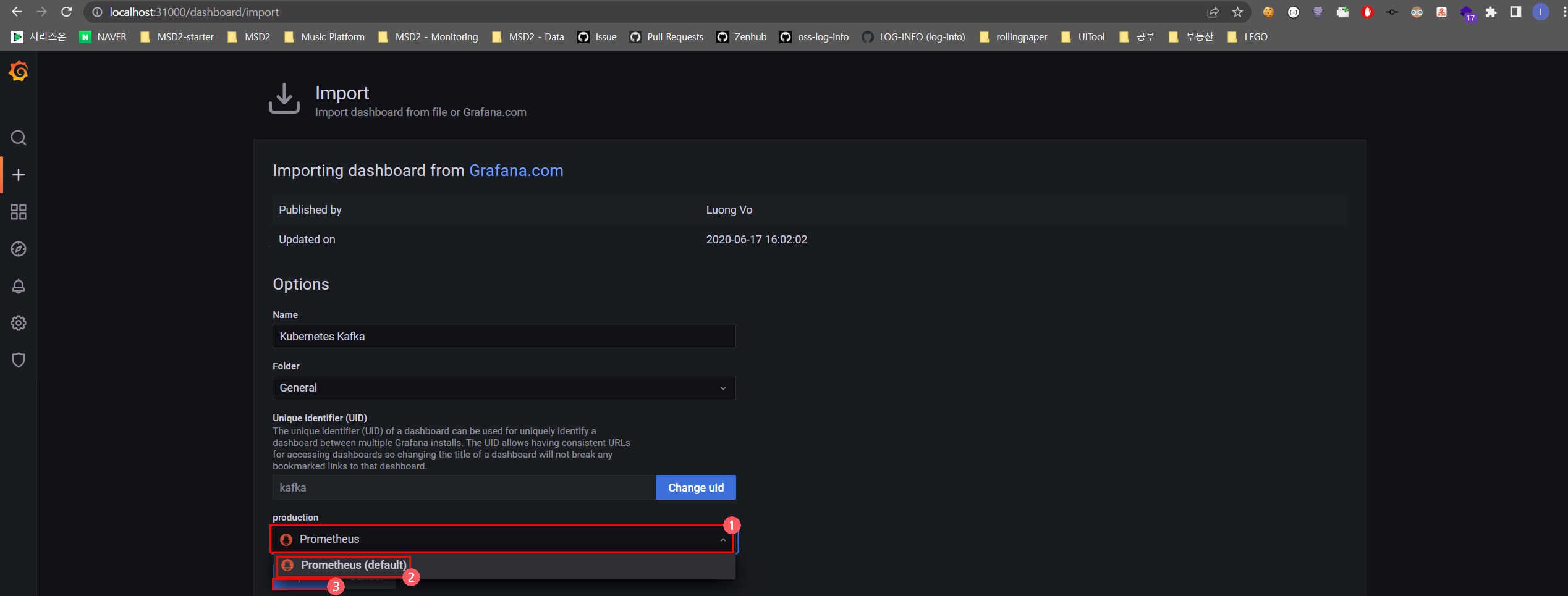This screenshot has width=1568, height=596.
Task: Reload the page with the refresh icon
Action: tap(67, 12)
